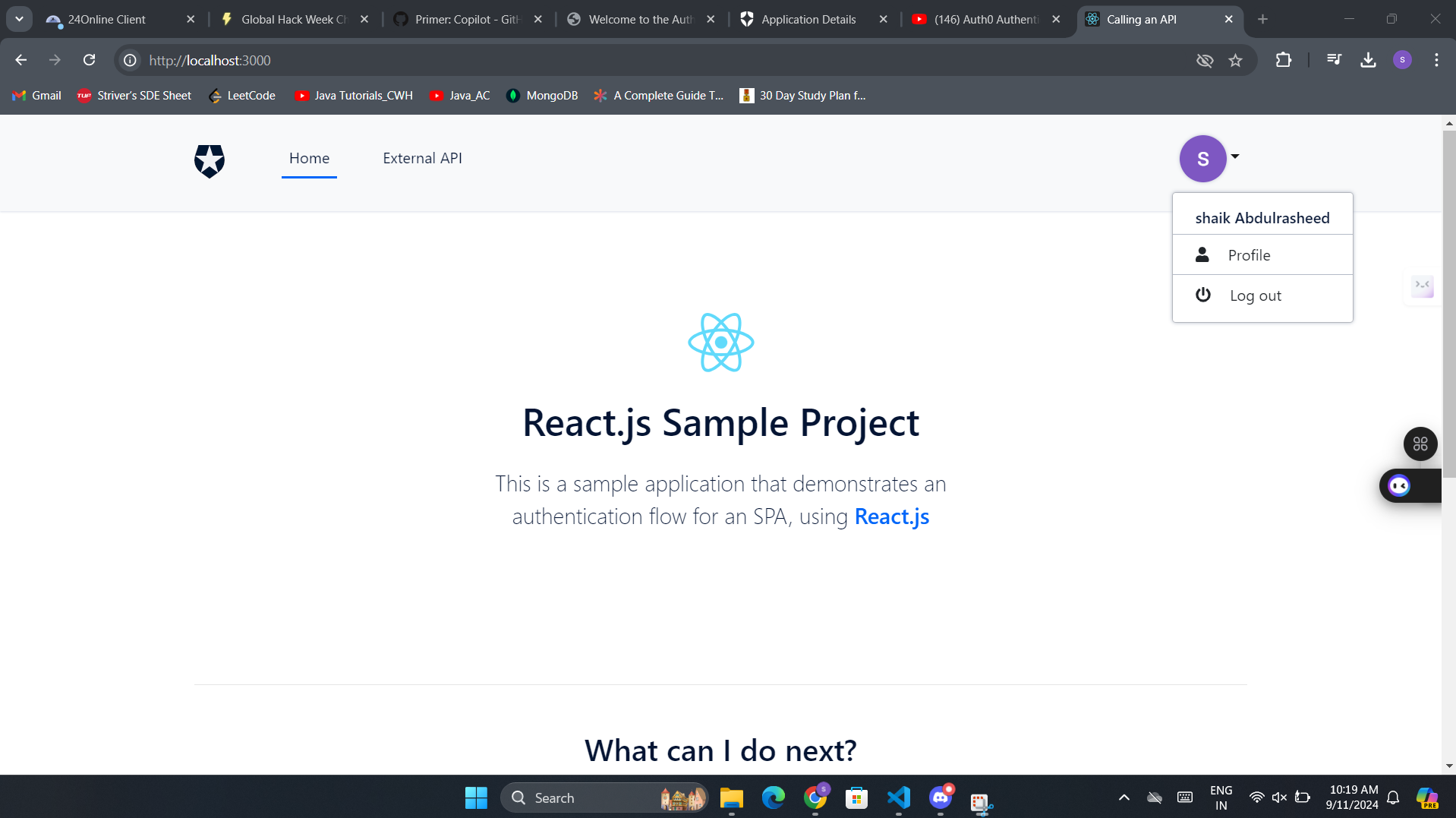Open Visual Studio Code from taskbar
This screenshot has width=1456, height=818.
tap(899, 797)
